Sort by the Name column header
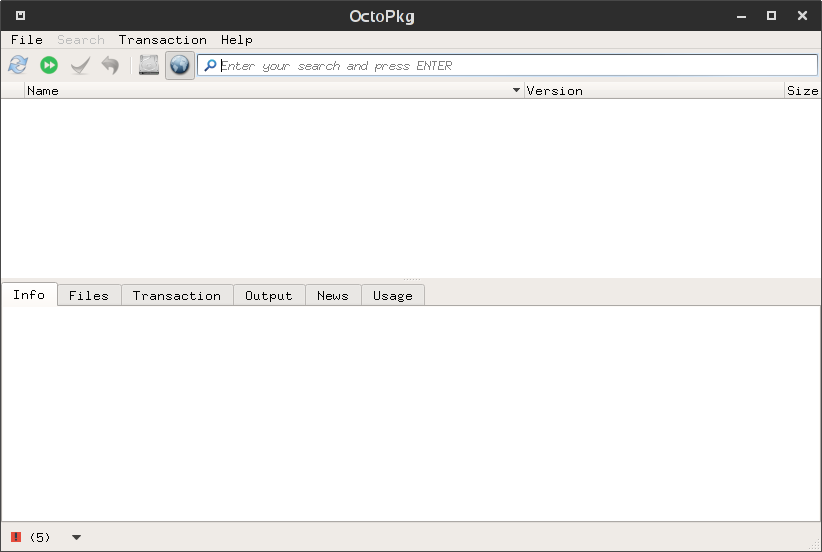 (274, 91)
